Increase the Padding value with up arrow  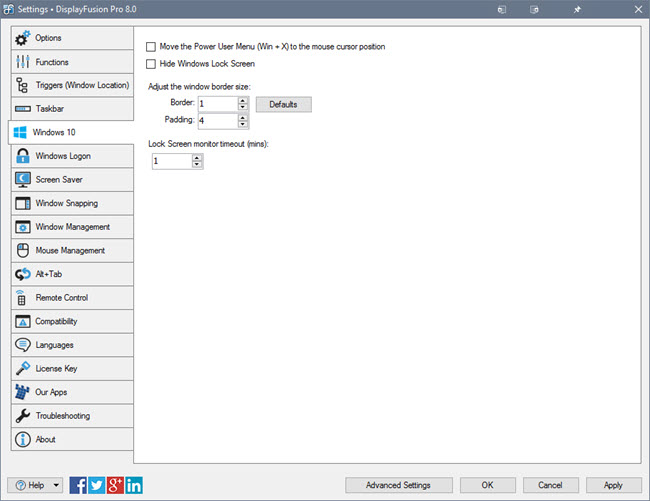(x=243, y=118)
